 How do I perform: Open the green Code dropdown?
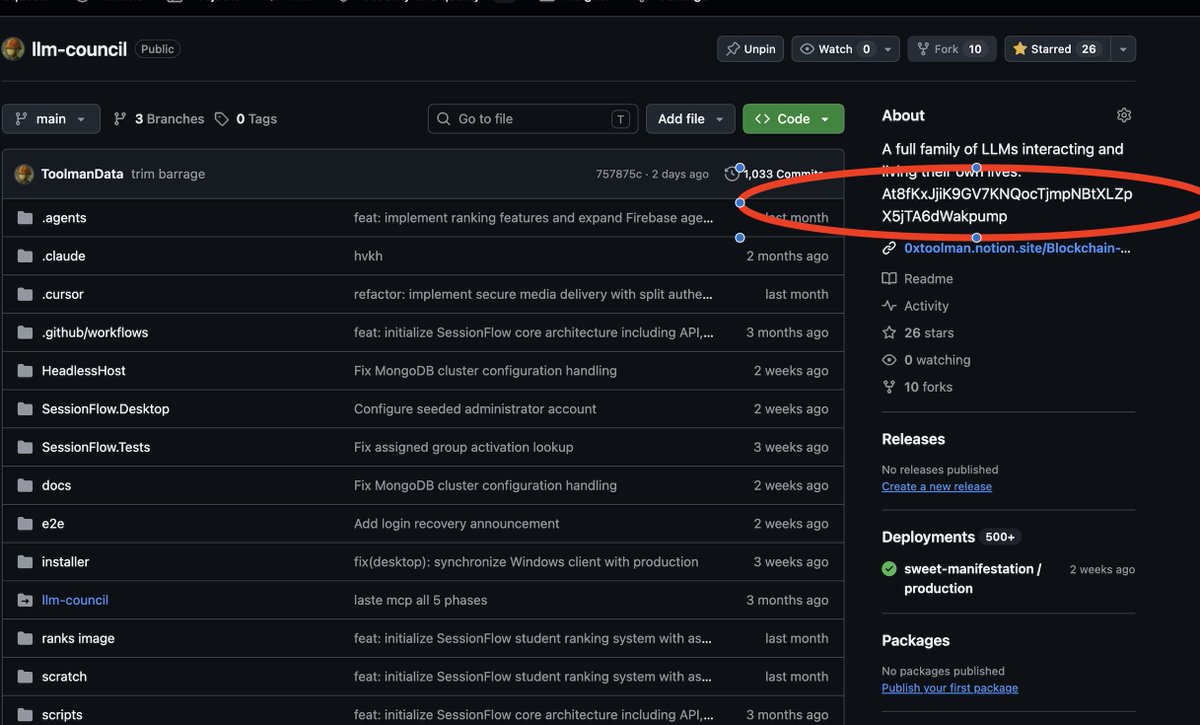coord(793,119)
